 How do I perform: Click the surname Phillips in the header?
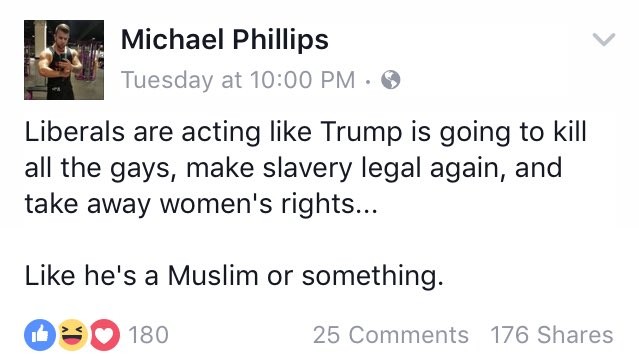pos(280,40)
